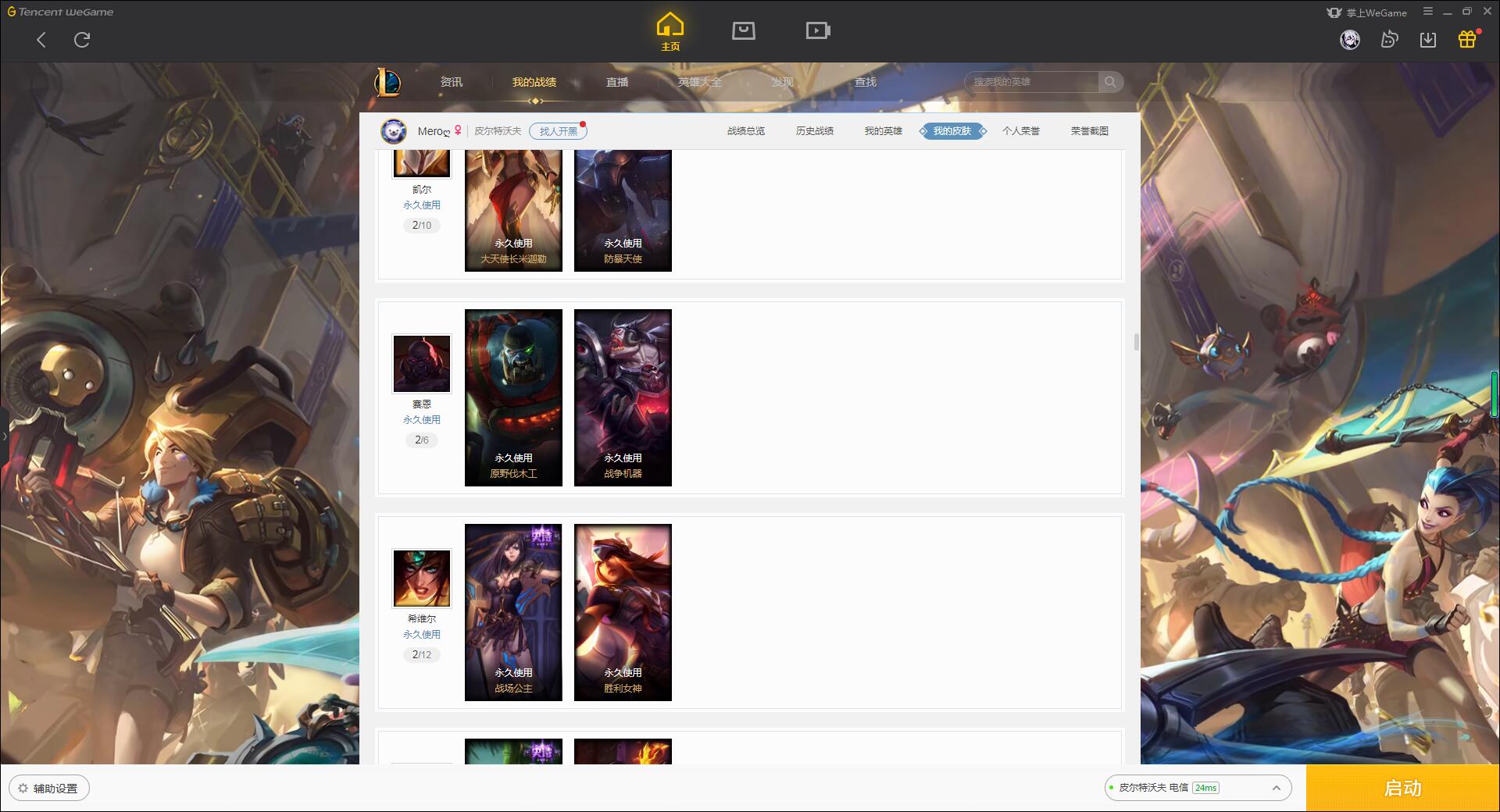Refresh the page with the reload icon
Image resolution: width=1500 pixels, height=812 pixels.
coord(82,40)
